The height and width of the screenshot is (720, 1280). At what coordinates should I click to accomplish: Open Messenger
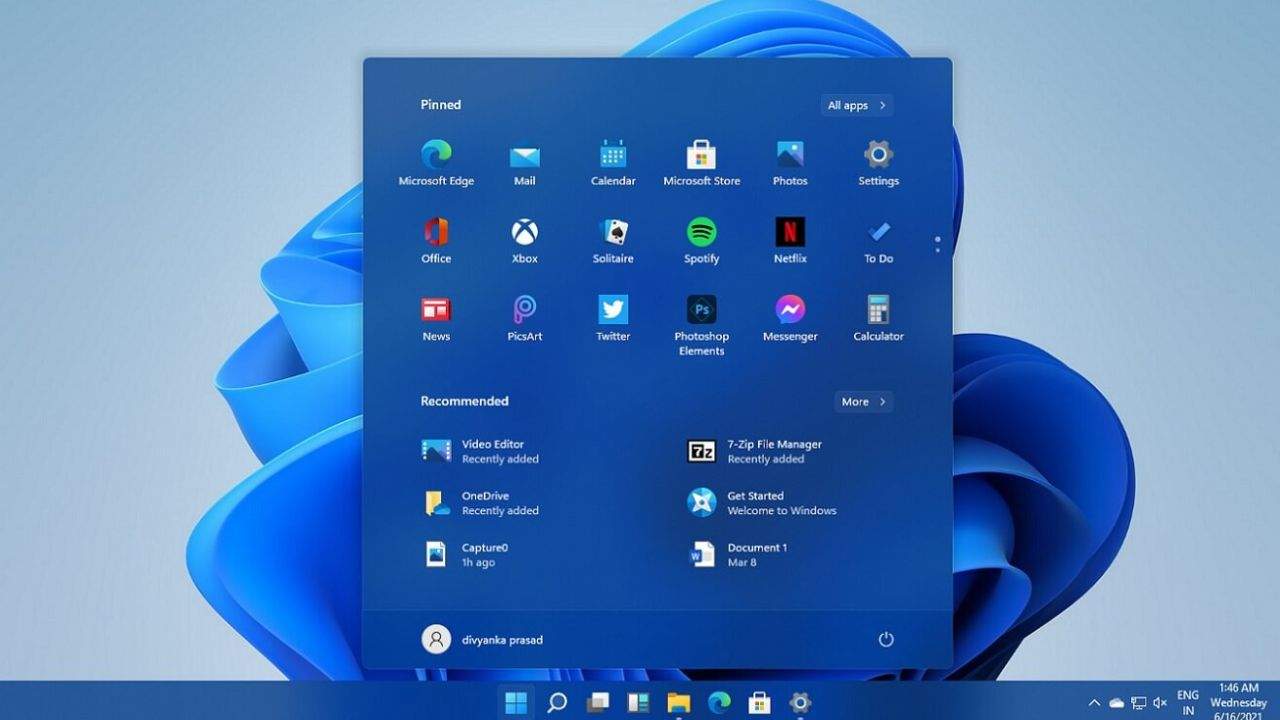(x=790, y=319)
